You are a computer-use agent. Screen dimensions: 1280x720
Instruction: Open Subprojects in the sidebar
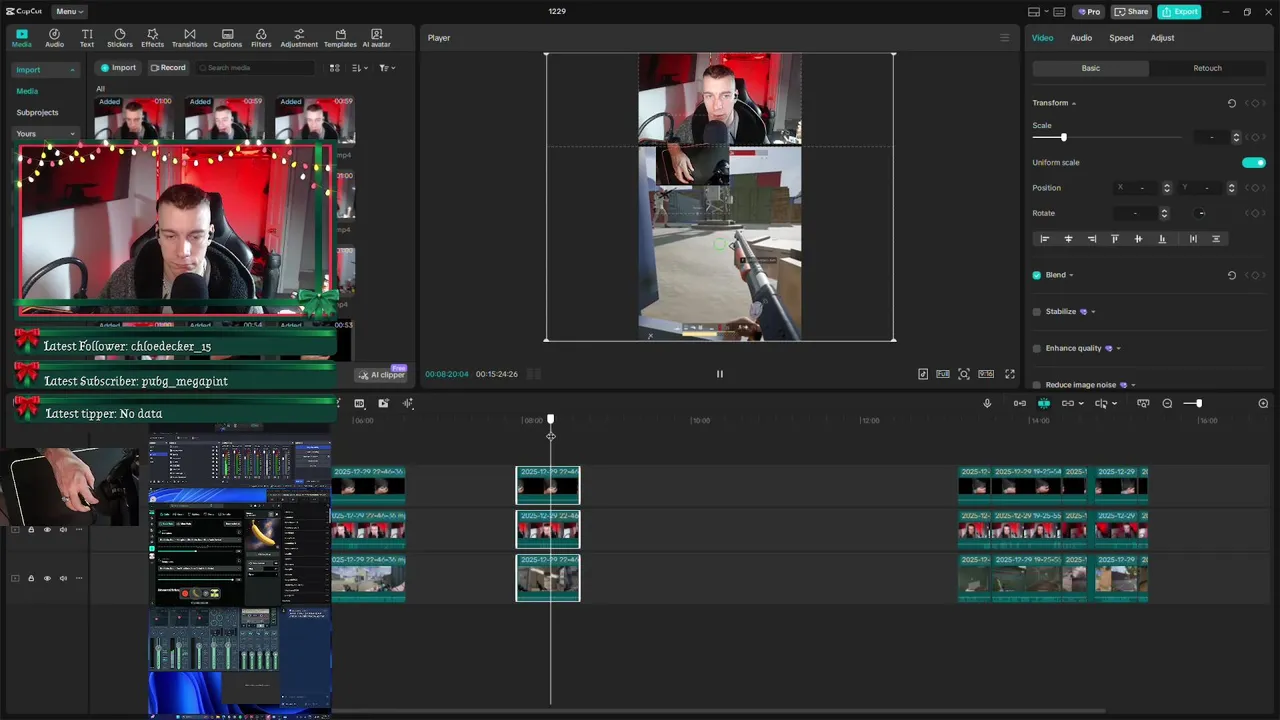pos(38,113)
